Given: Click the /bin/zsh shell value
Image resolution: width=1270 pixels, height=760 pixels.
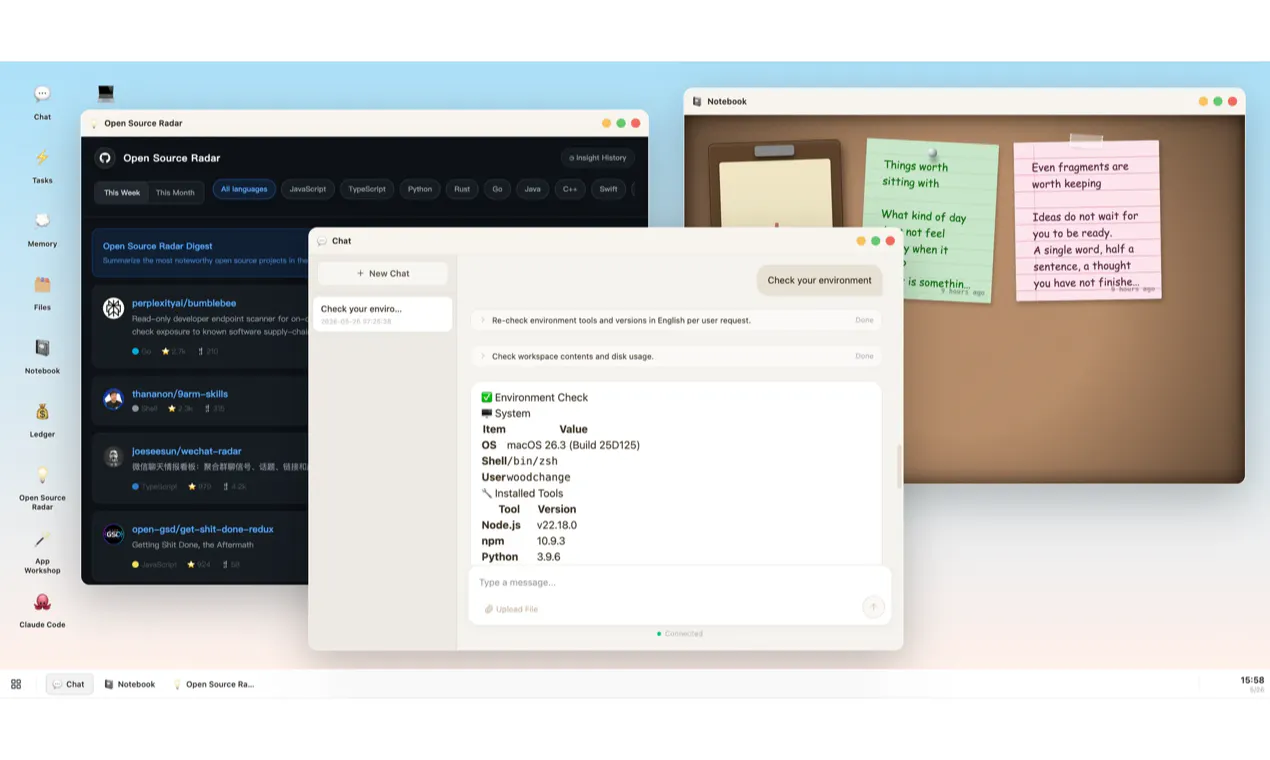Looking at the screenshot, I should pos(534,461).
